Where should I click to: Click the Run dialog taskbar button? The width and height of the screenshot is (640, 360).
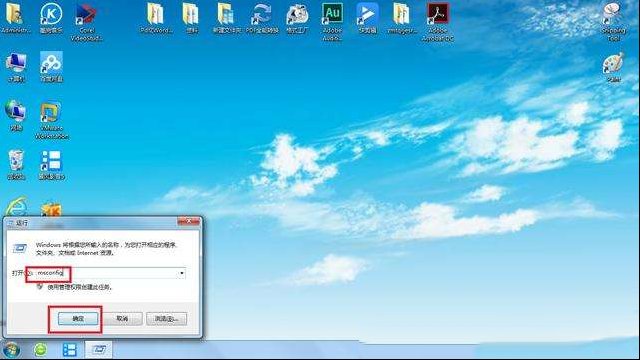click(98, 350)
